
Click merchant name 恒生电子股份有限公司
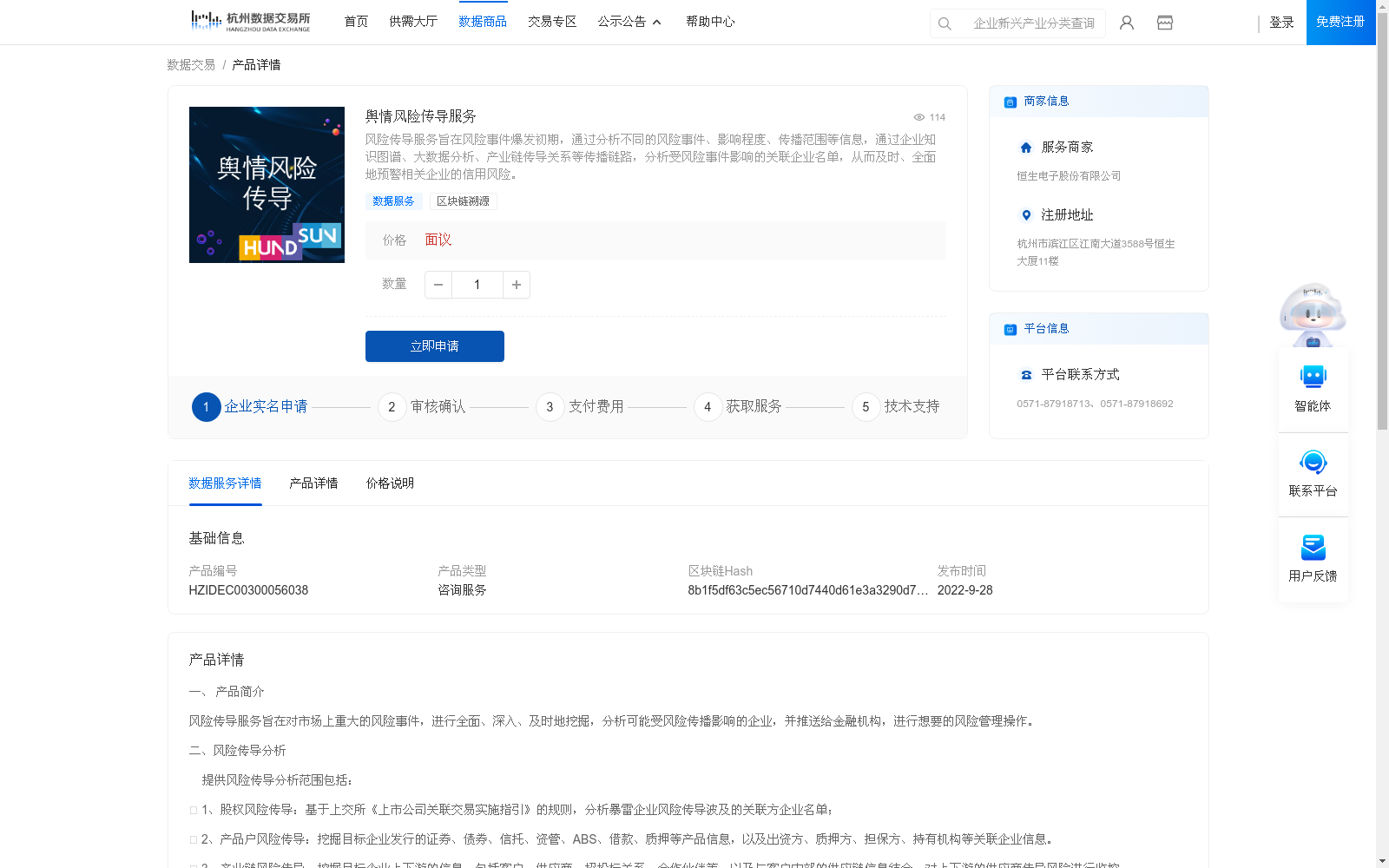(1069, 176)
